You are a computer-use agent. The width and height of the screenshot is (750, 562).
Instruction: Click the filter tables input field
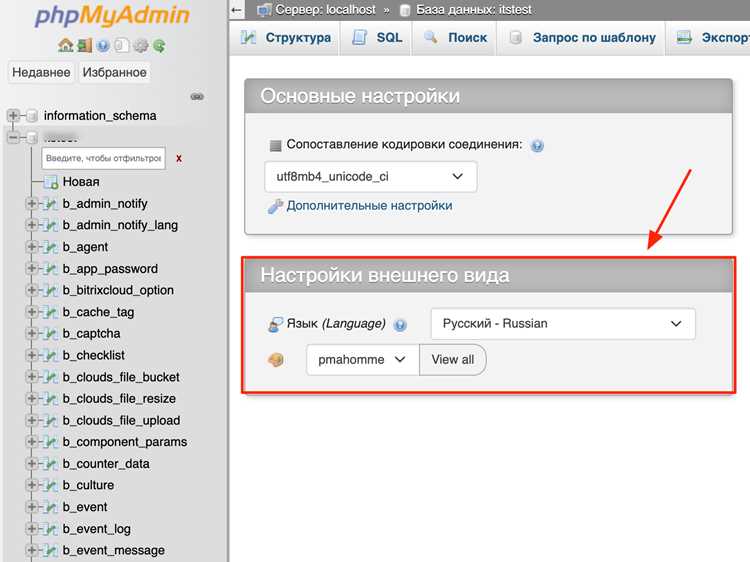pos(103,158)
